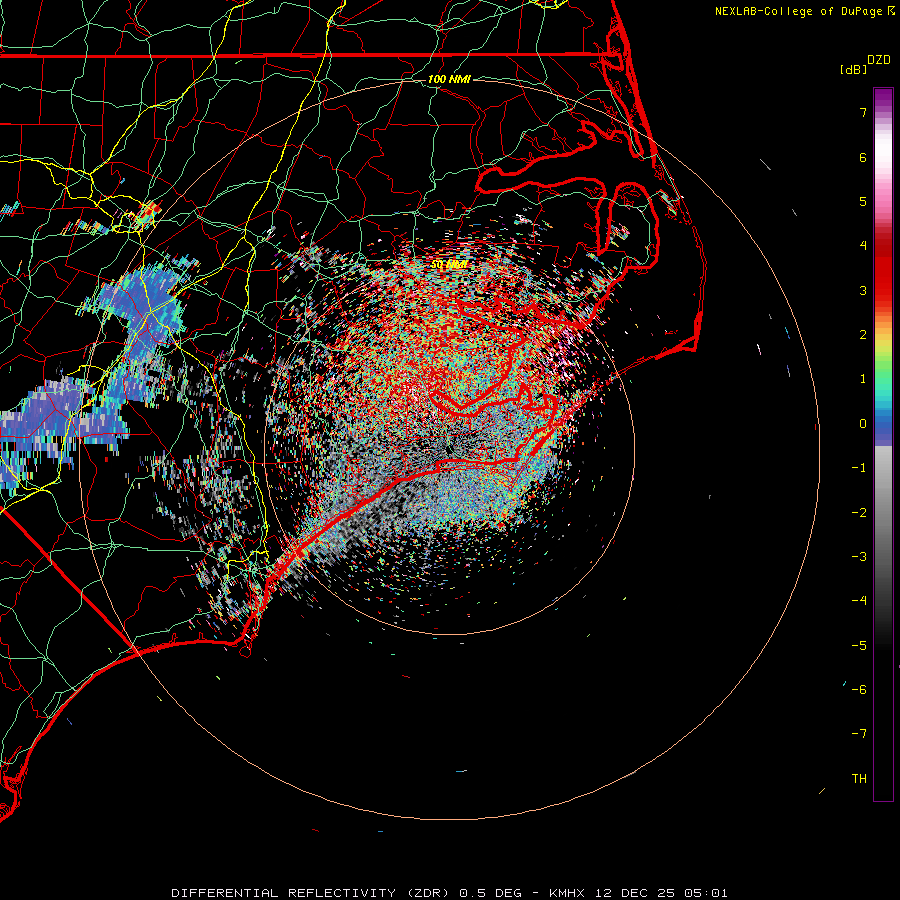Click the -3 value on color scale
Screen dimensions: 900x900
click(x=859, y=557)
